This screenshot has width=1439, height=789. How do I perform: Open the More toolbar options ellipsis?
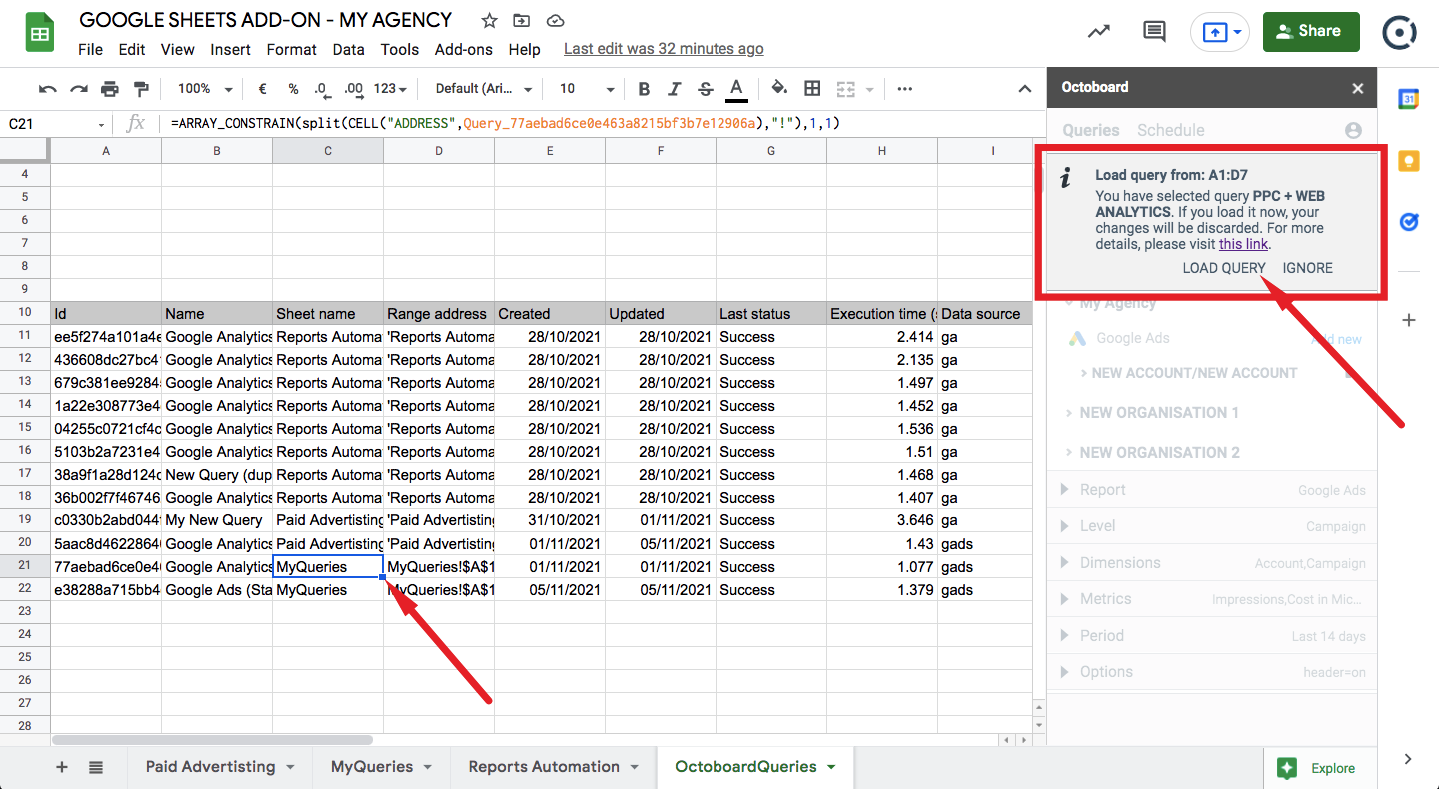tap(905, 89)
